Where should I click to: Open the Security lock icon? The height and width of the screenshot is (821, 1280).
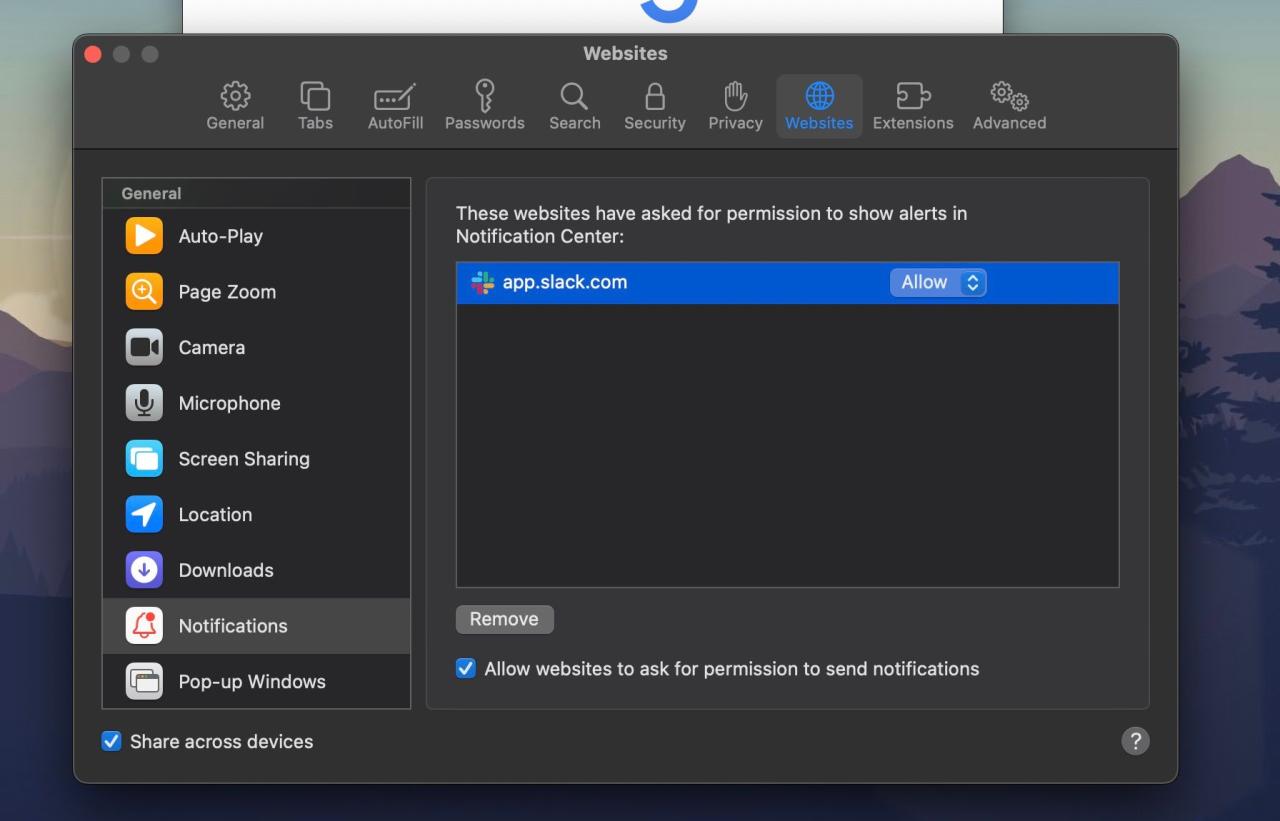coord(655,96)
